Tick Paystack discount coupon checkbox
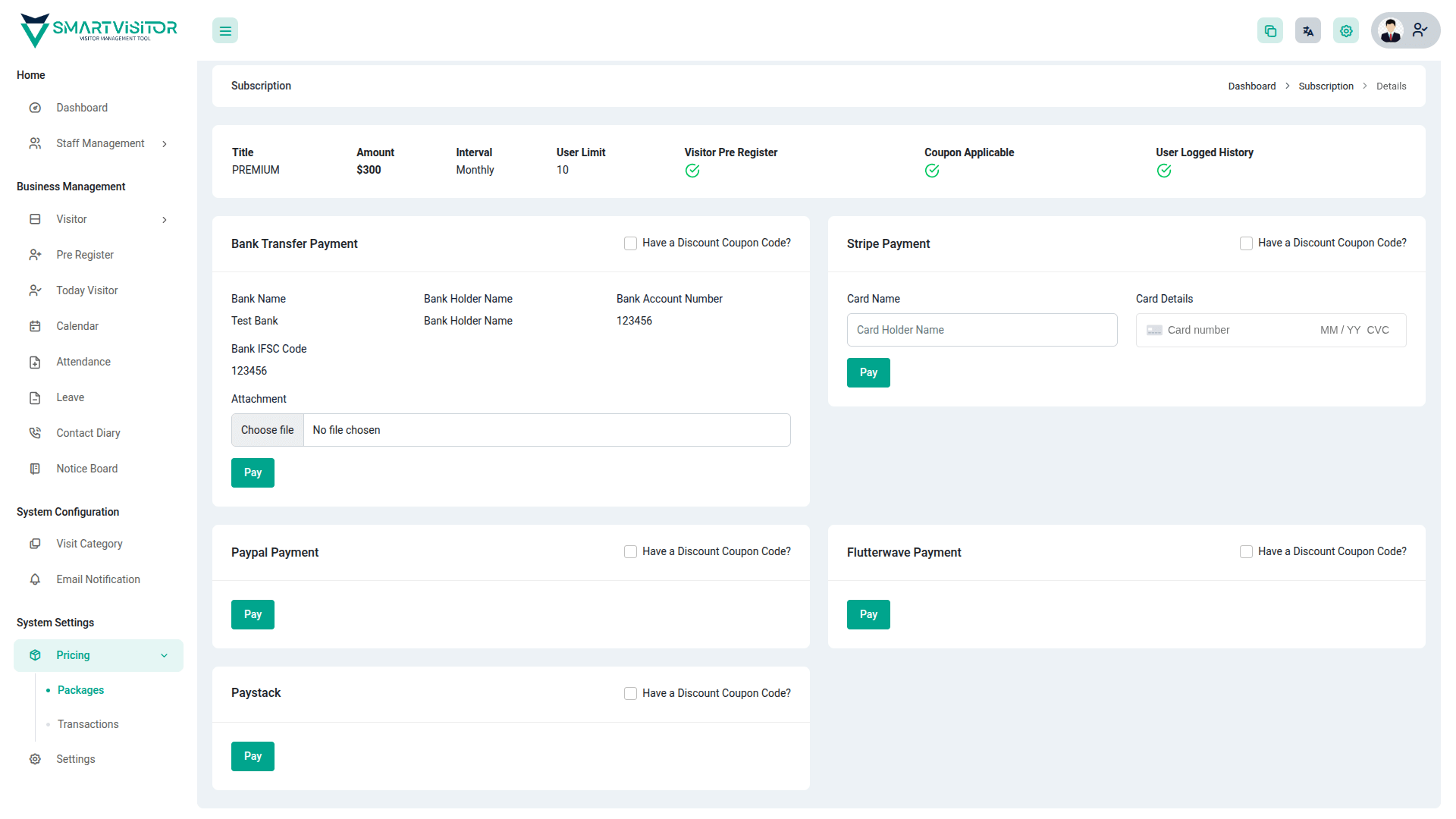Viewport: 1456px width, 819px height. (x=630, y=694)
